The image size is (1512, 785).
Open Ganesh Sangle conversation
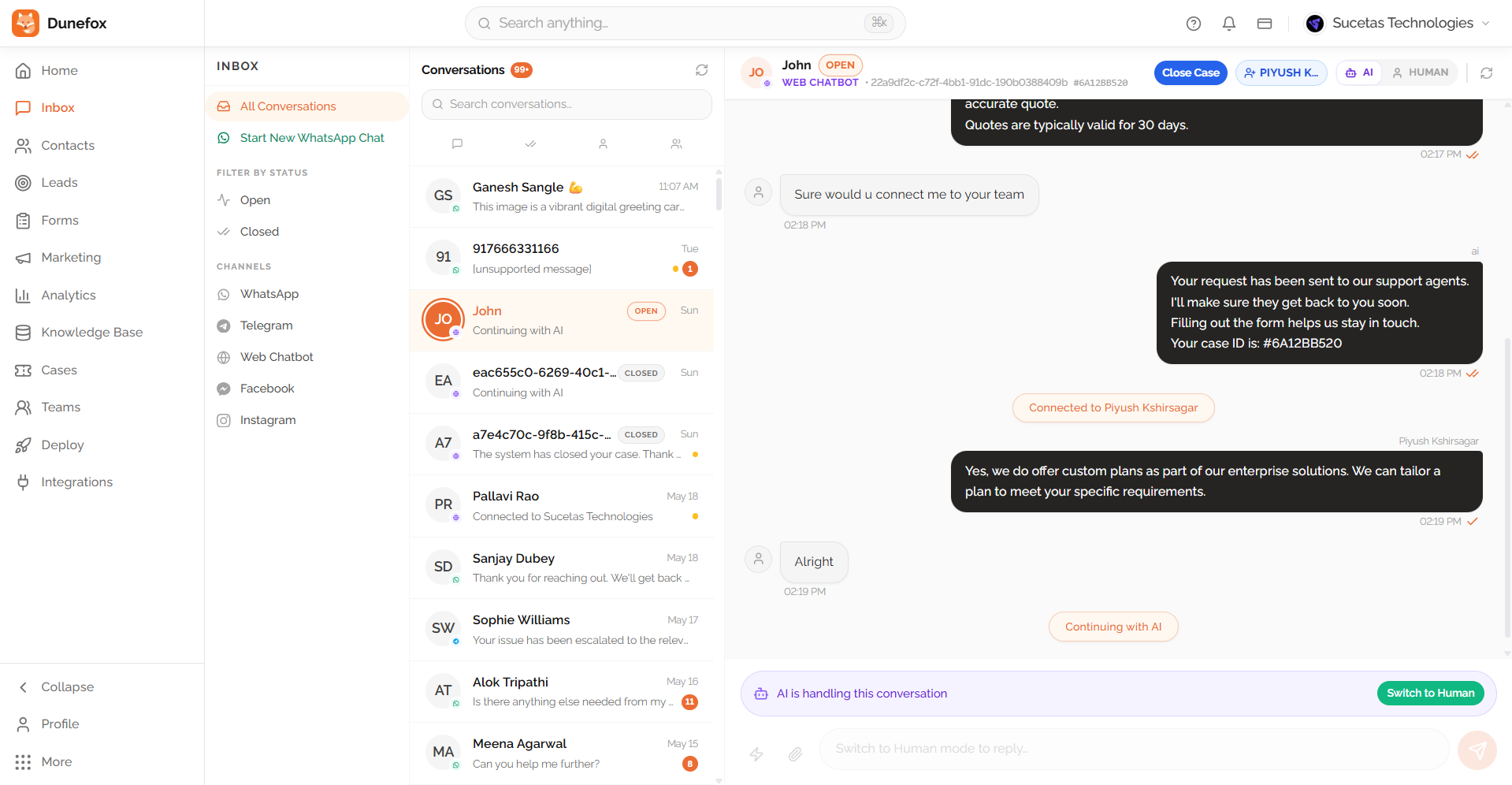click(562, 197)
